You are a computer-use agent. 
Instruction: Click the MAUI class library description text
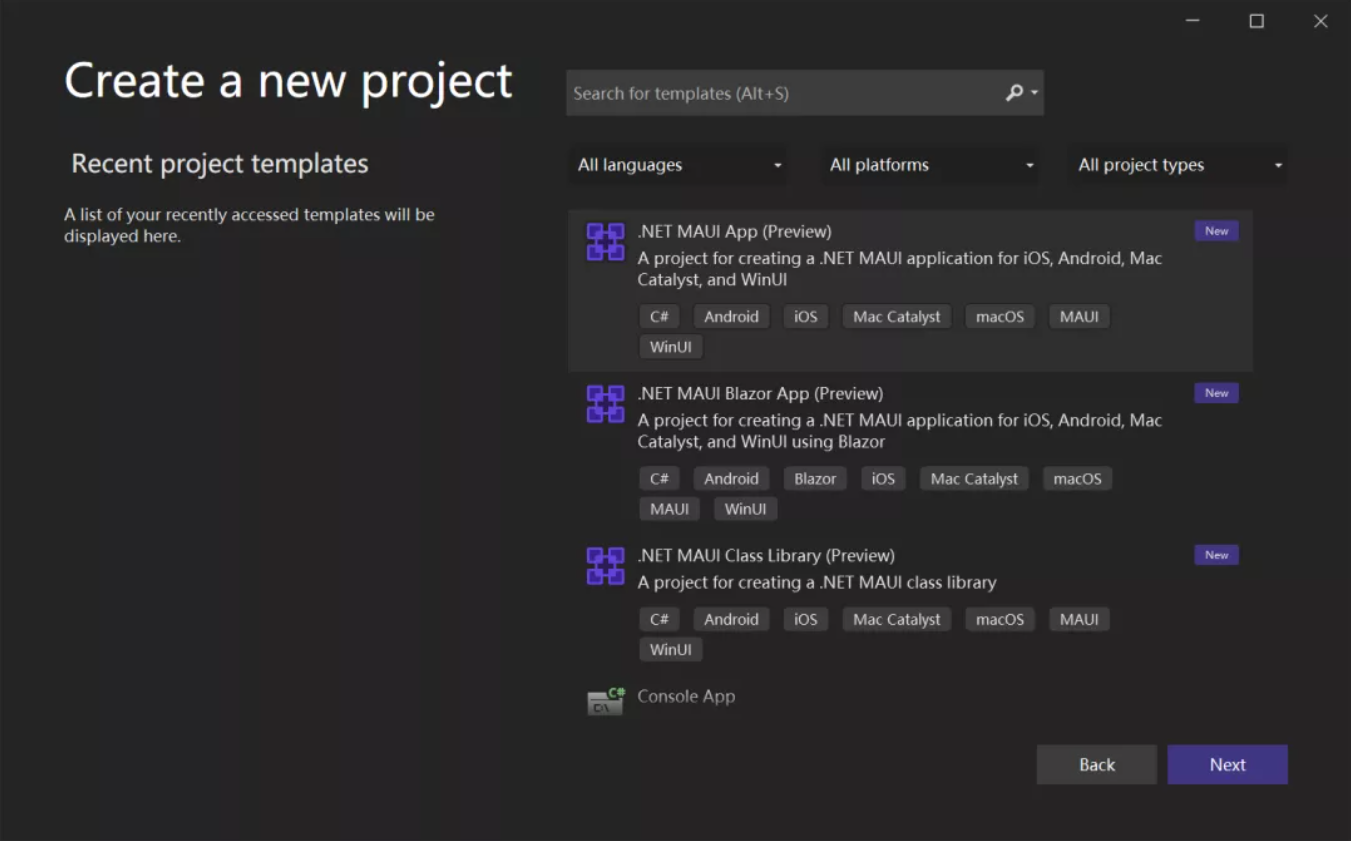pyautogui.click(x=817, y=582)
